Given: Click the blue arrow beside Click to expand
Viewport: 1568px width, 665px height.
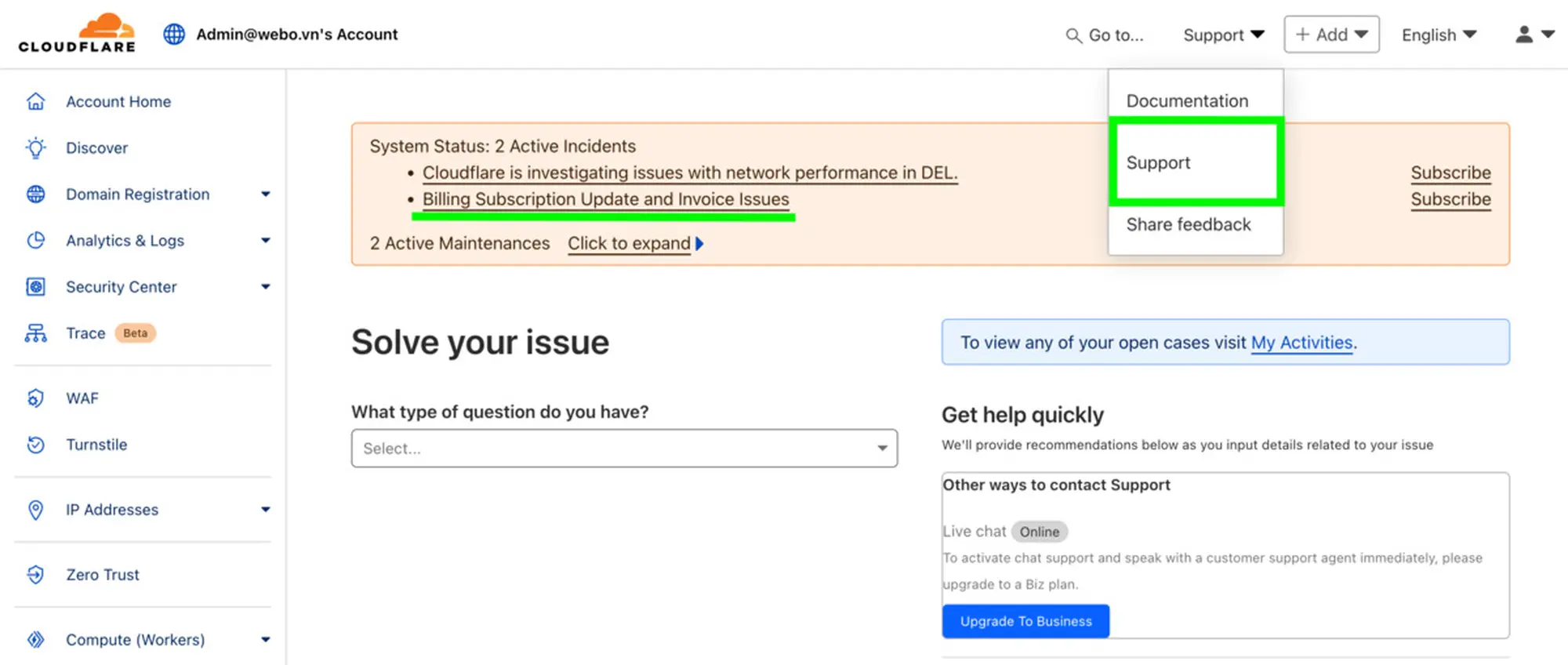Looking at the screenshot, I should point(699,244).
